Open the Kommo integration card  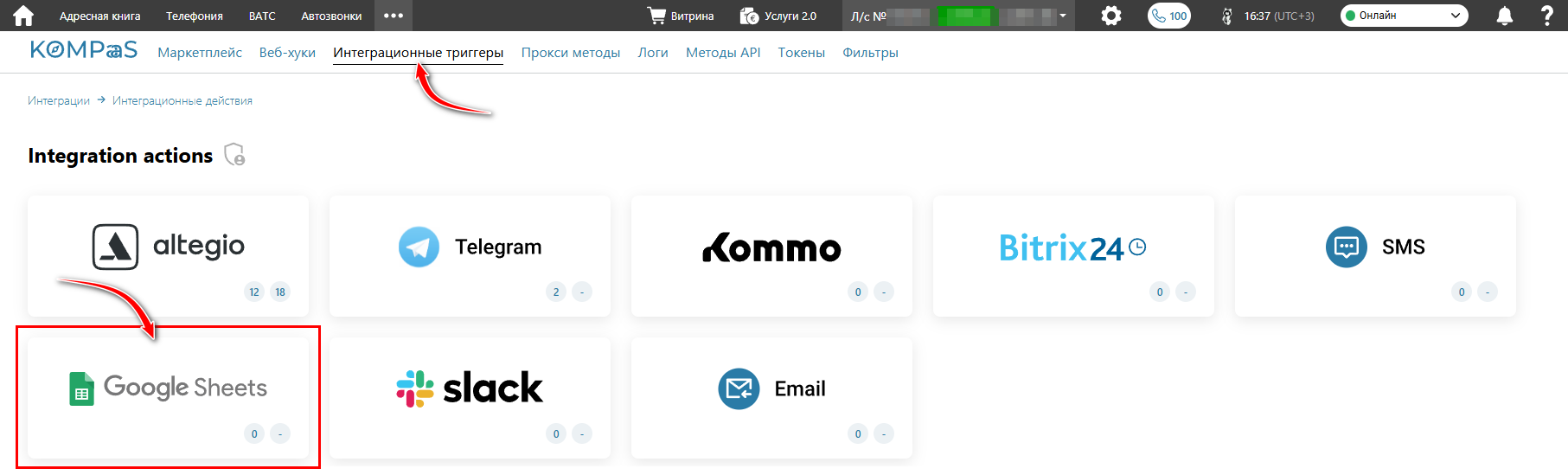click(771, 255)
